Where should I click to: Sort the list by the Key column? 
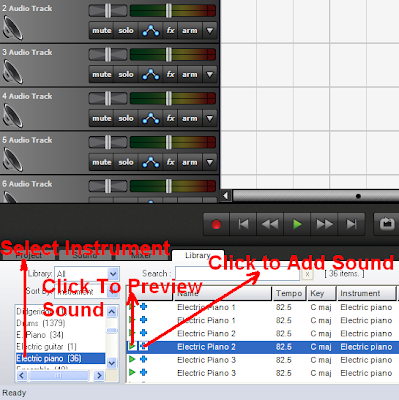321,293
